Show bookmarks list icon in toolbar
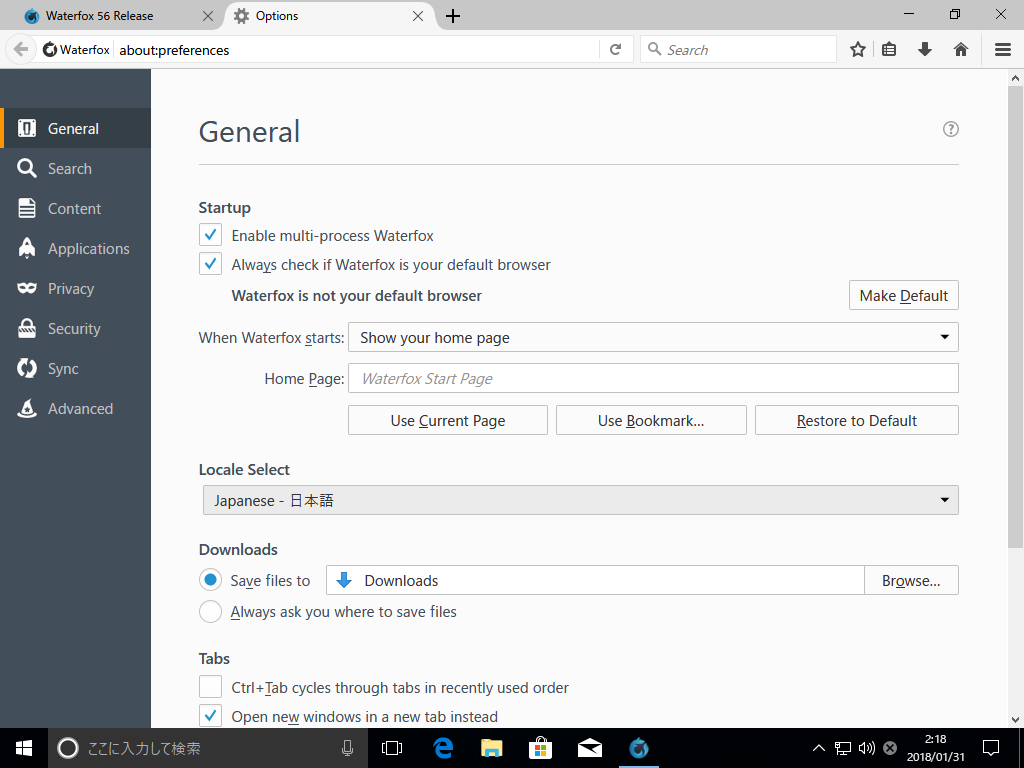The height and width of the screenshot is (768, 1024). pos(889,50)
